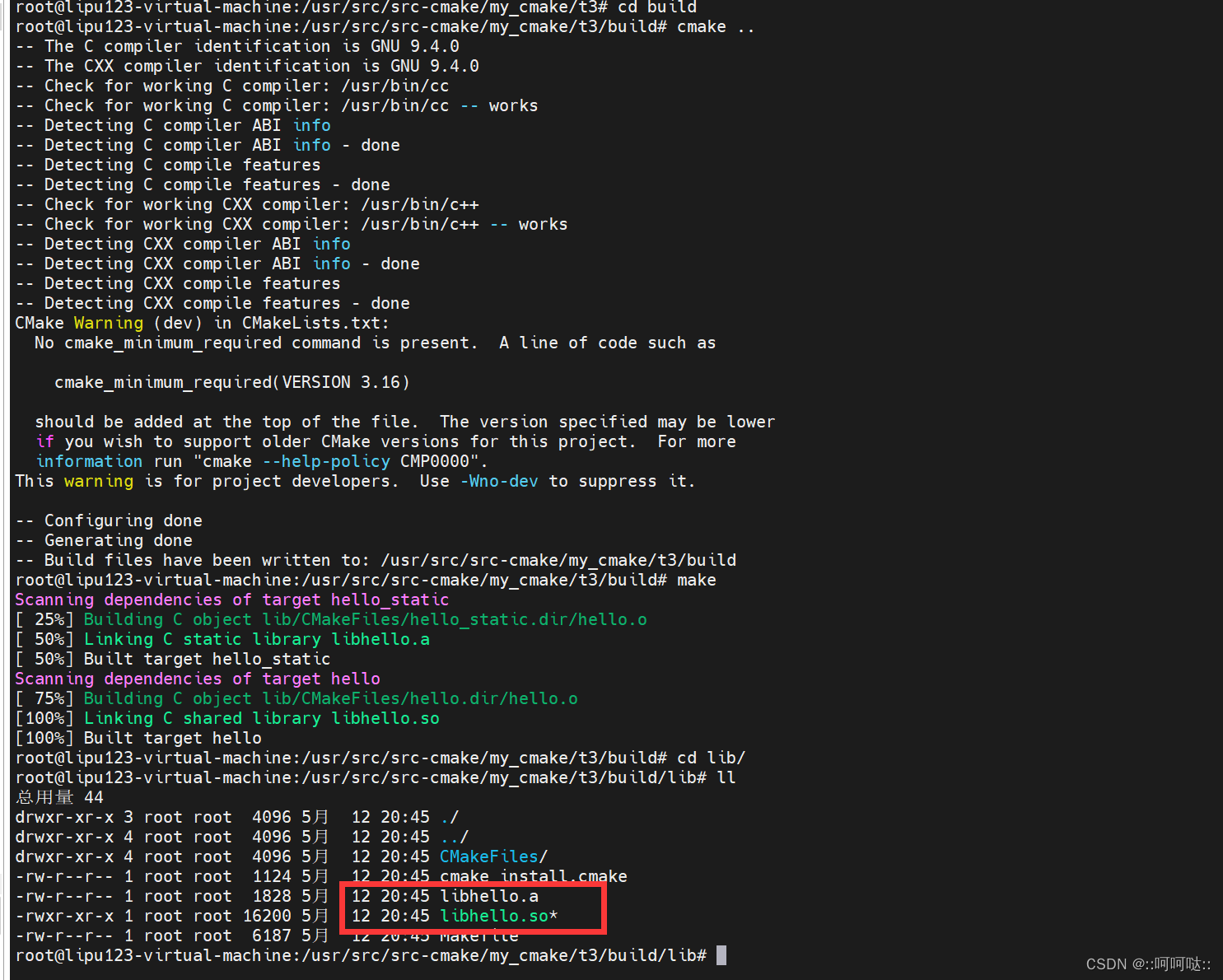Click 'Building C object lib/CMakeFiles/hello_static.dir/hello.o' line
Screen dimensions: 1223x980
(x=366, y=619)
